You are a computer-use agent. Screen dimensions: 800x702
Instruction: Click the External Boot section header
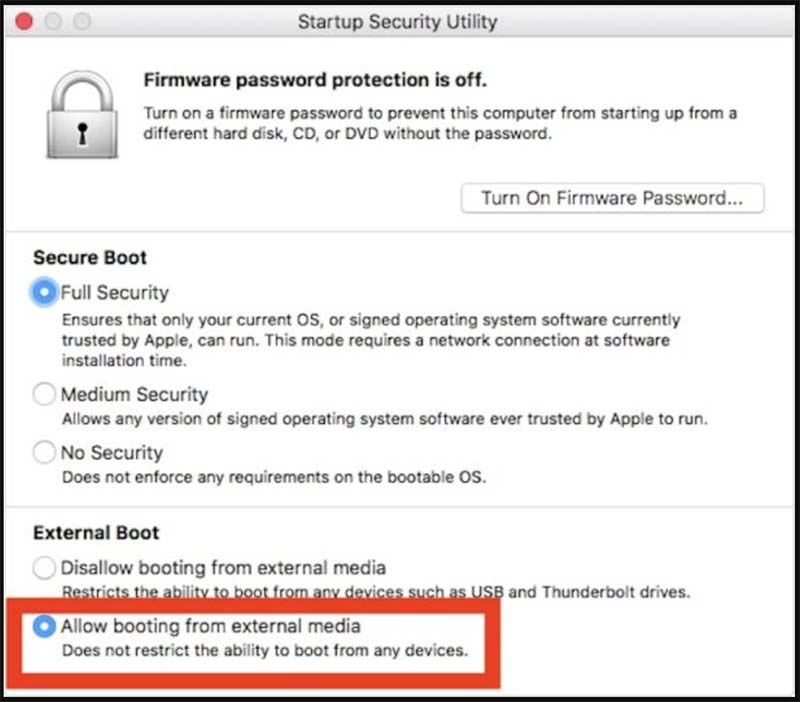[95, 532]
